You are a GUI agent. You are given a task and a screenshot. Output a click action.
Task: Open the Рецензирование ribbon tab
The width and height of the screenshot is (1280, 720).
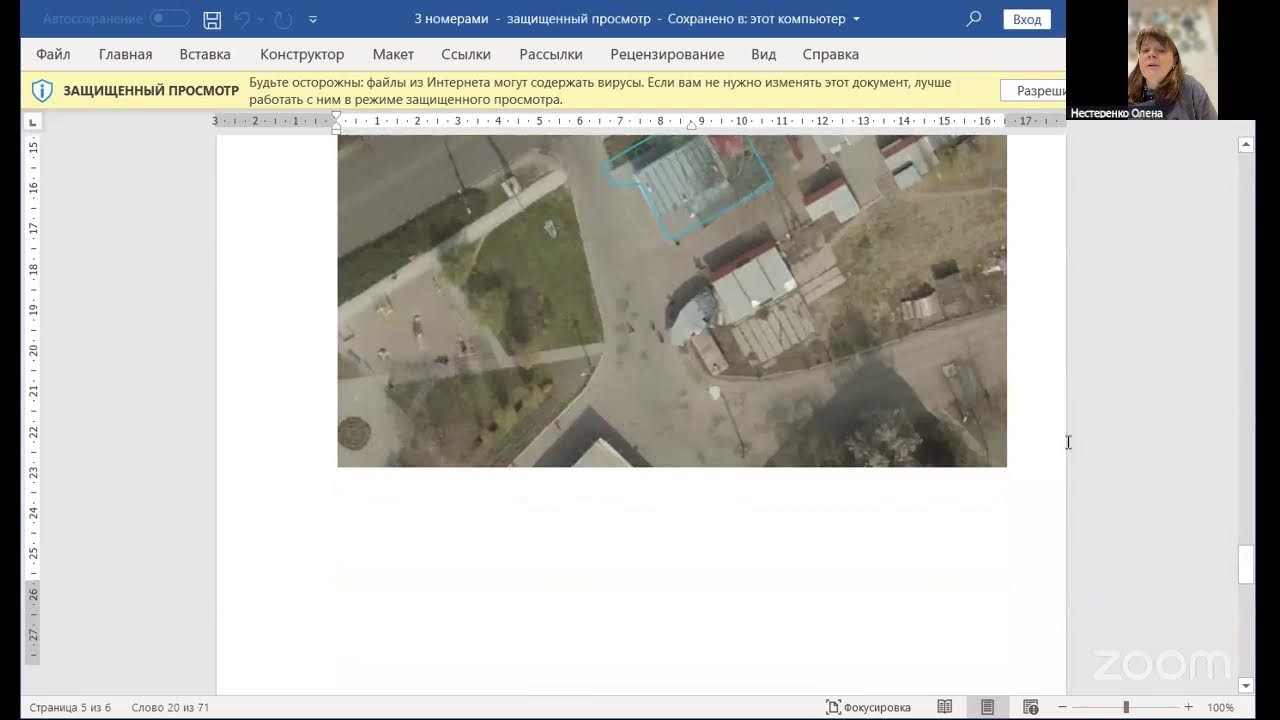pyautogui.click(x=667, y=54)
